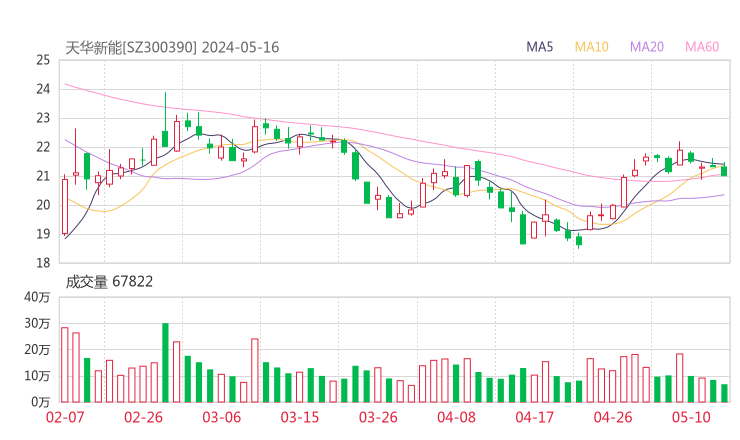
Task: Click the 04-17 date axis label
Action: (535, 417)
